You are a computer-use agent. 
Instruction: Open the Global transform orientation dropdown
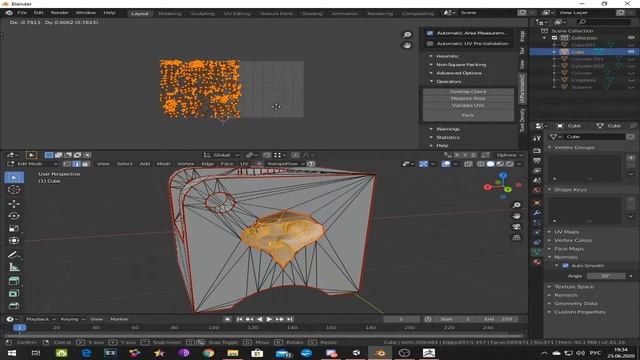click(221, 155)
